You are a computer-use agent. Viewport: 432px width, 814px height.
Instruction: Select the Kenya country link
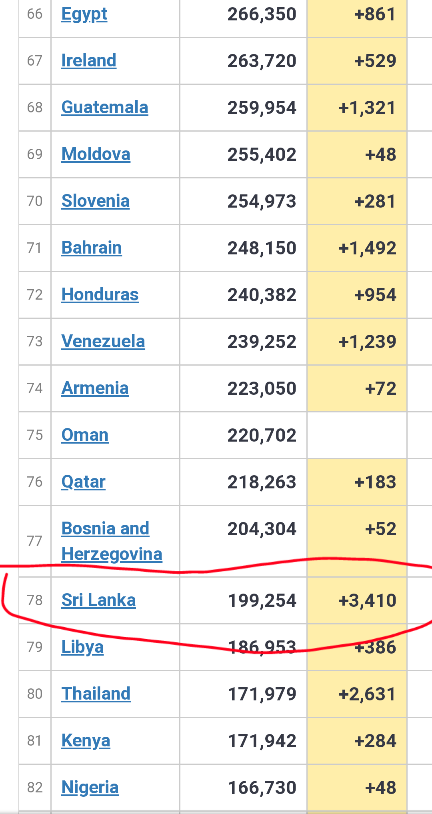pos(86,740)
